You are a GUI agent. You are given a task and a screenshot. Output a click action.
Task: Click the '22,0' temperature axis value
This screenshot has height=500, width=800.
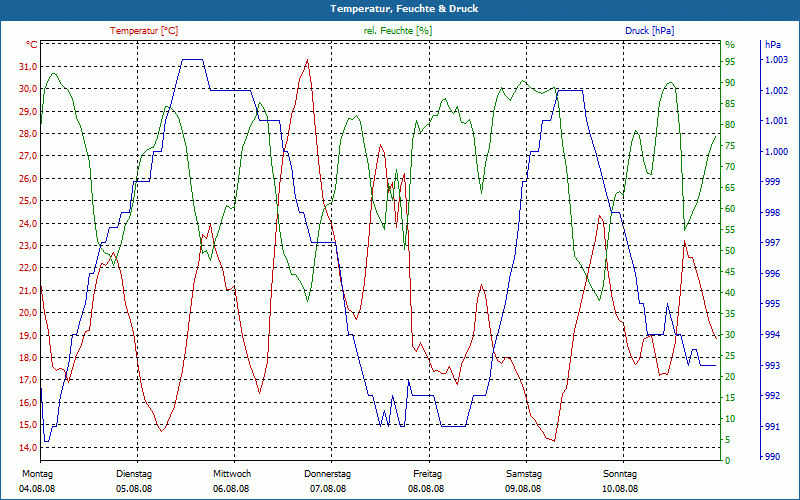tap(29, 268)
